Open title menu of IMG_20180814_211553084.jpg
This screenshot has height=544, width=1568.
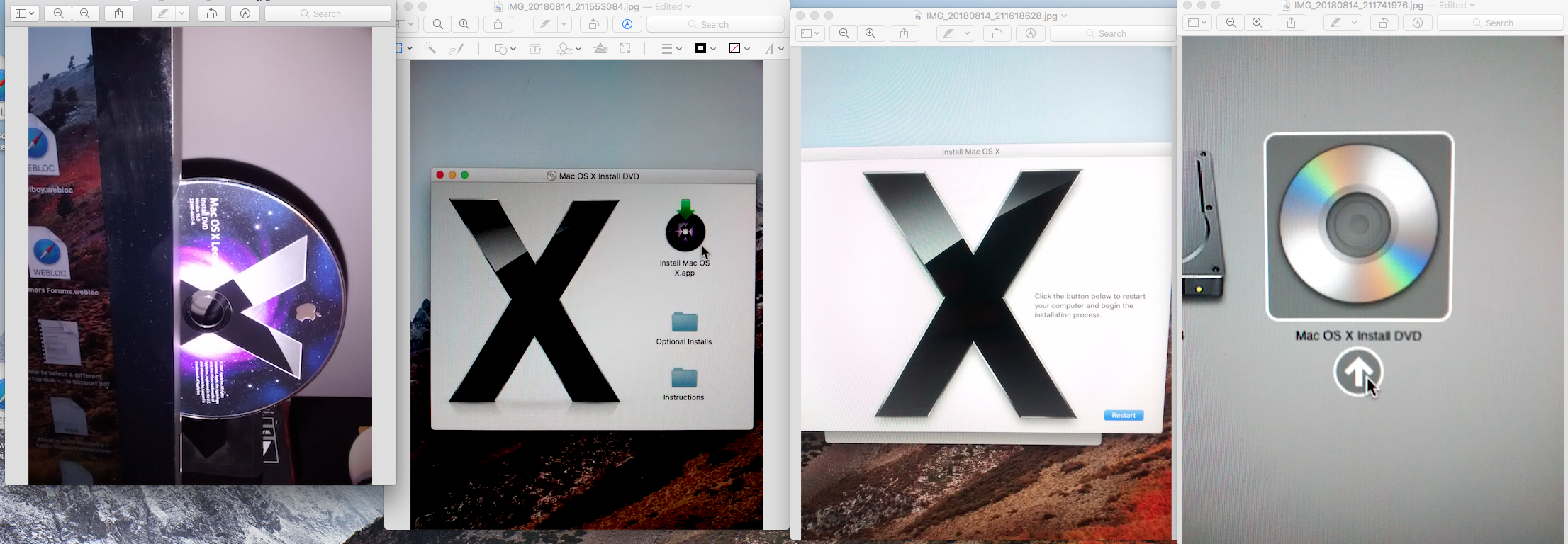tap(687, 6)
